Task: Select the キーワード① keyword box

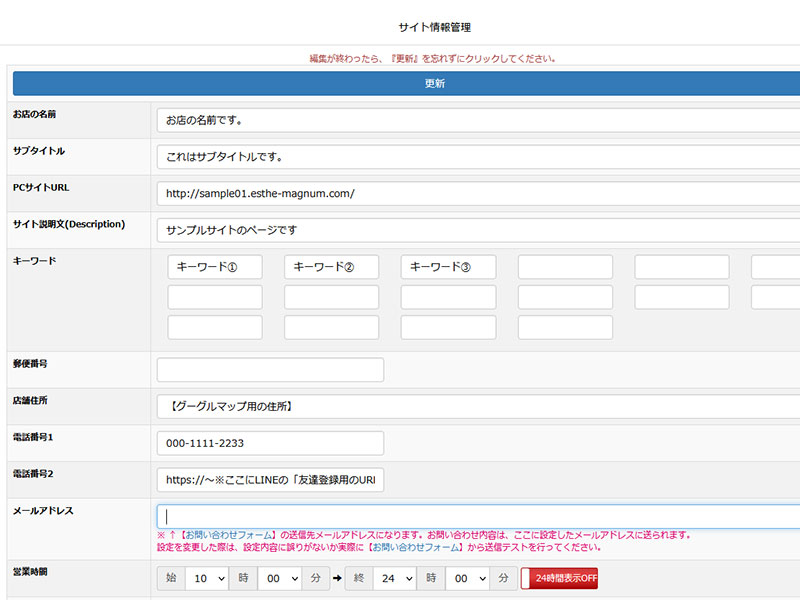Action: (x=215, y=267)
